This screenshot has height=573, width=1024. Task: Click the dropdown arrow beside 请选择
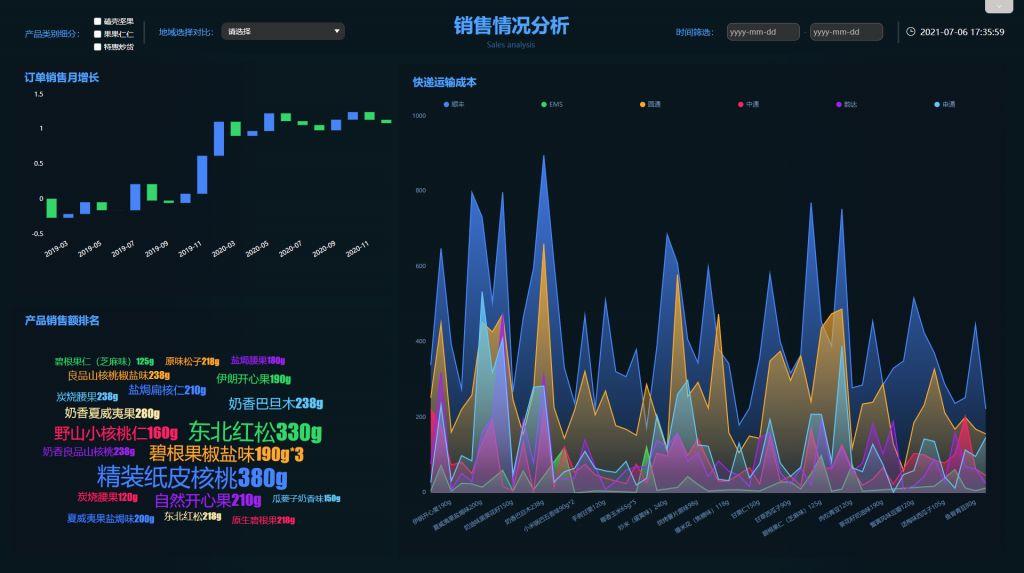pos(337,31)
